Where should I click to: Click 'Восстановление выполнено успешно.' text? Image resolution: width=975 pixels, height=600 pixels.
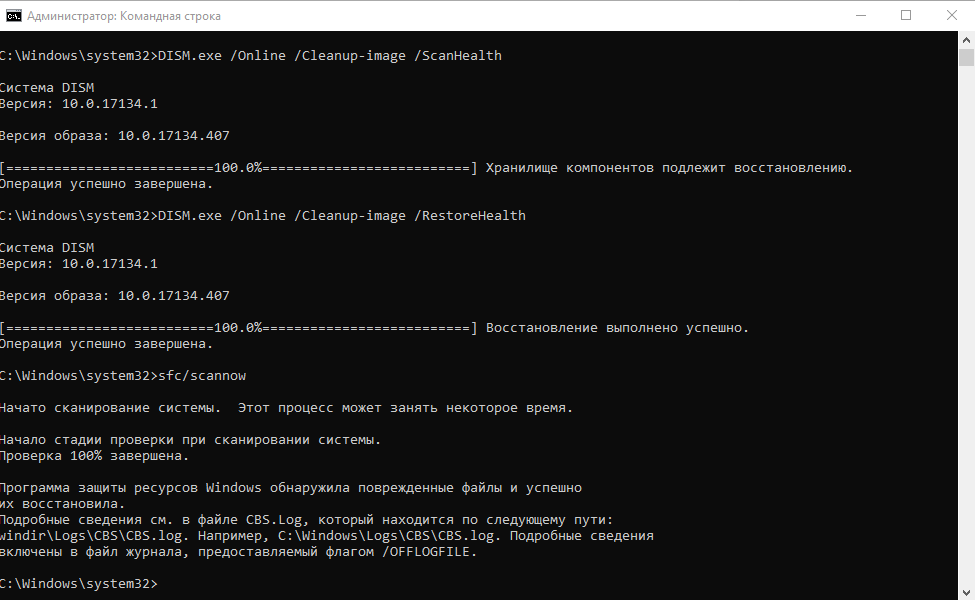pos(617,328)
